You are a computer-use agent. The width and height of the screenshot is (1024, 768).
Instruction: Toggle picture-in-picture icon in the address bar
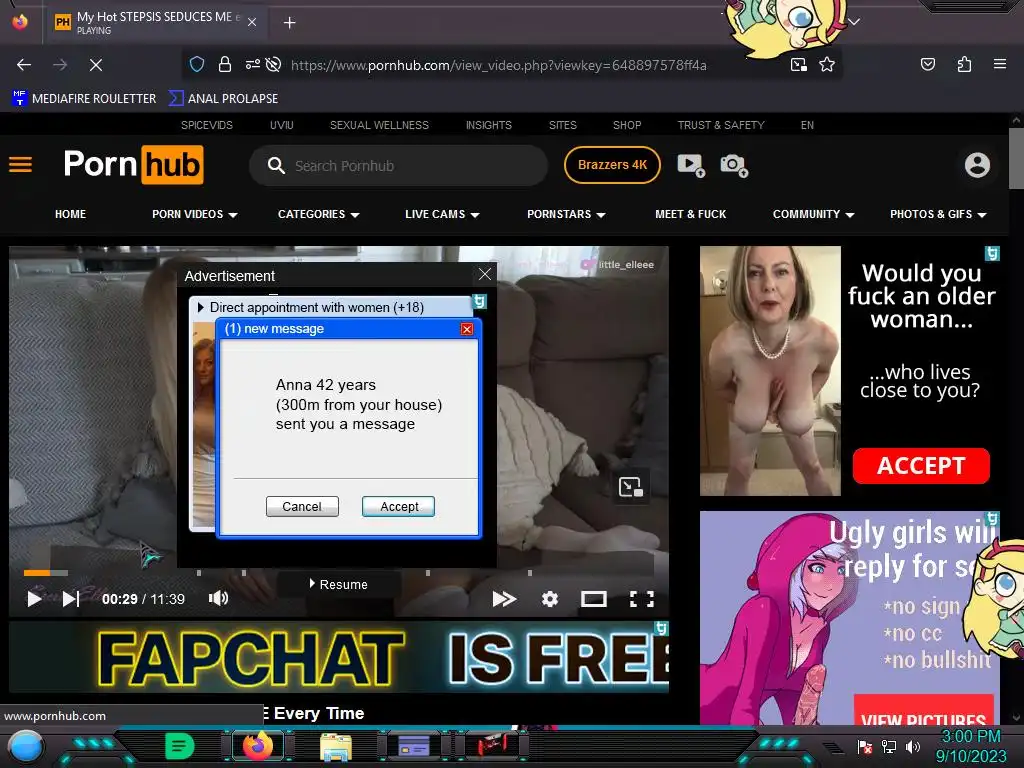(x=798, y=64)
